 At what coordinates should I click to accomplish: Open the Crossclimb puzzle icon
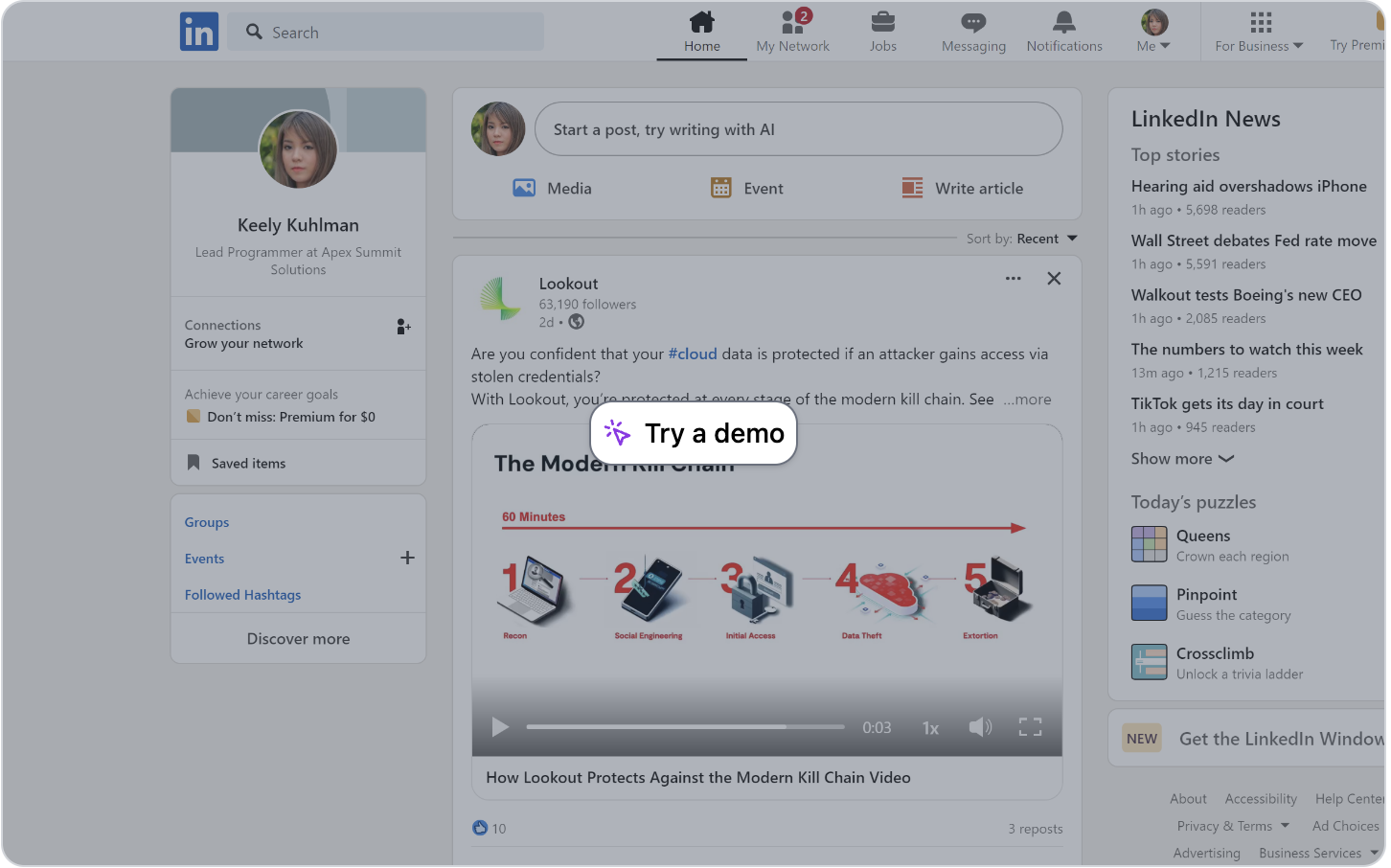(1149, 662)
